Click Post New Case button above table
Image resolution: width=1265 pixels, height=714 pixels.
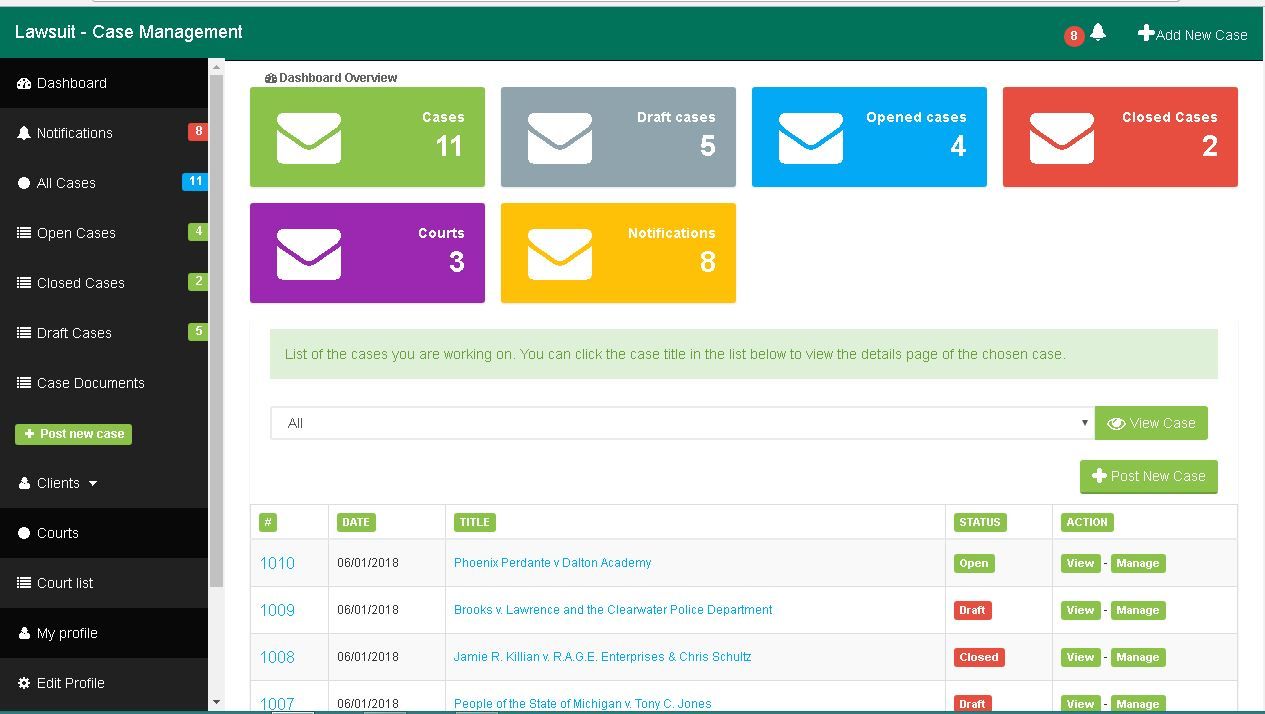coord(1148,476)
